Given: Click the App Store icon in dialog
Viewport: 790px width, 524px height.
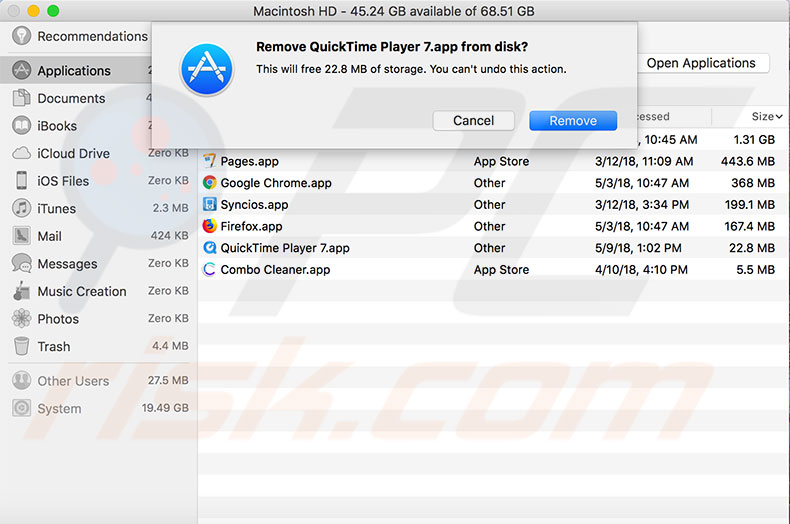Looking at the screenshot, I should [207, 70].
